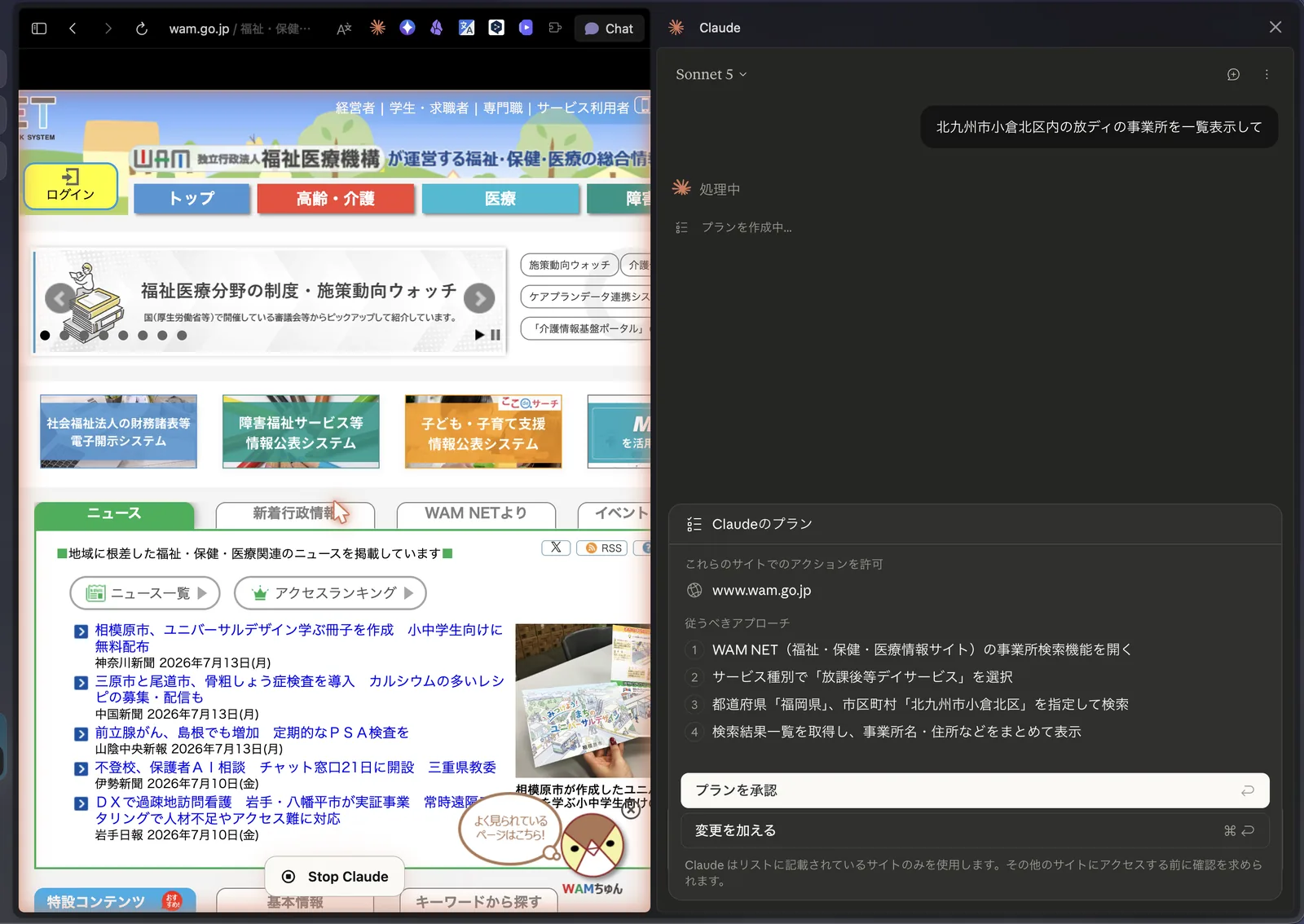Click the orange Claude starburst extension icon
Viewport: 1304px width, 924px height.
(377, 28)
